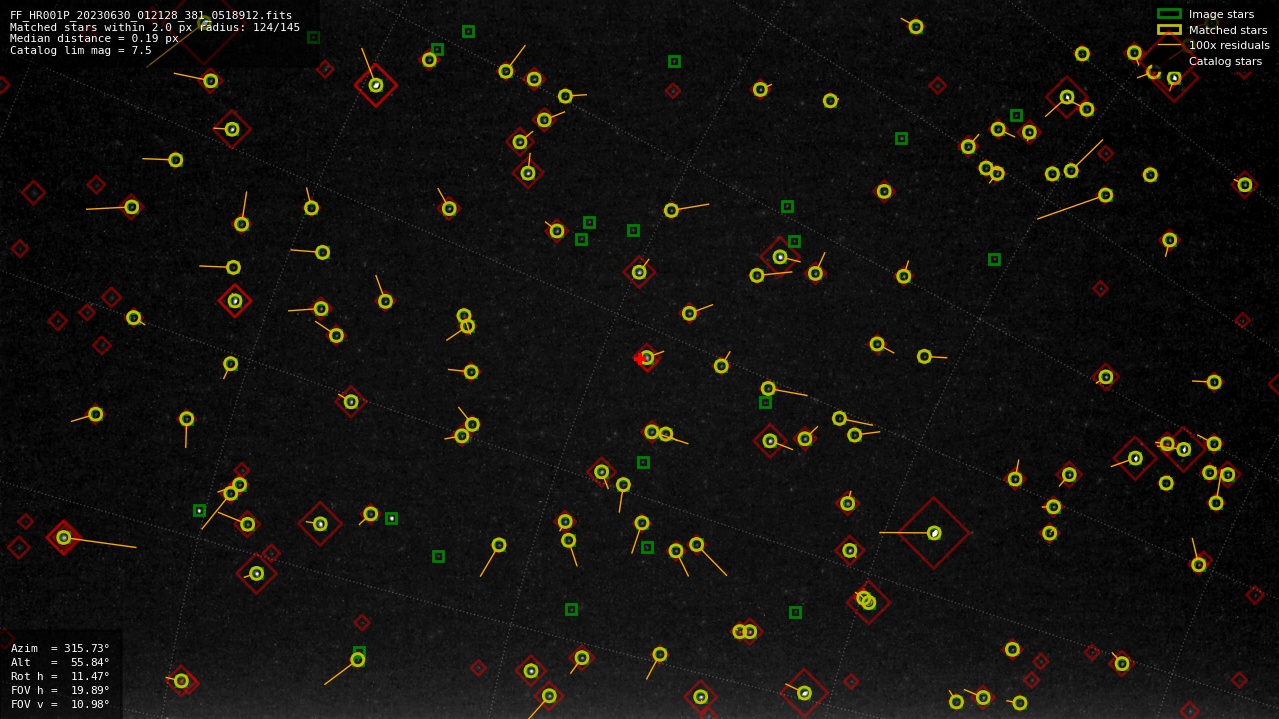Click the 'Matched stars' legend label
The image size is (1279, 719).
[x=1228, y=30]
